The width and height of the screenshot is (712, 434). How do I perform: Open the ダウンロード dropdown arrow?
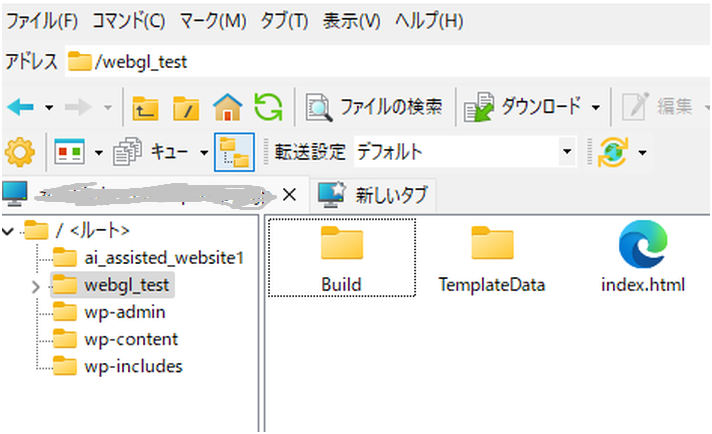point(595,108)
